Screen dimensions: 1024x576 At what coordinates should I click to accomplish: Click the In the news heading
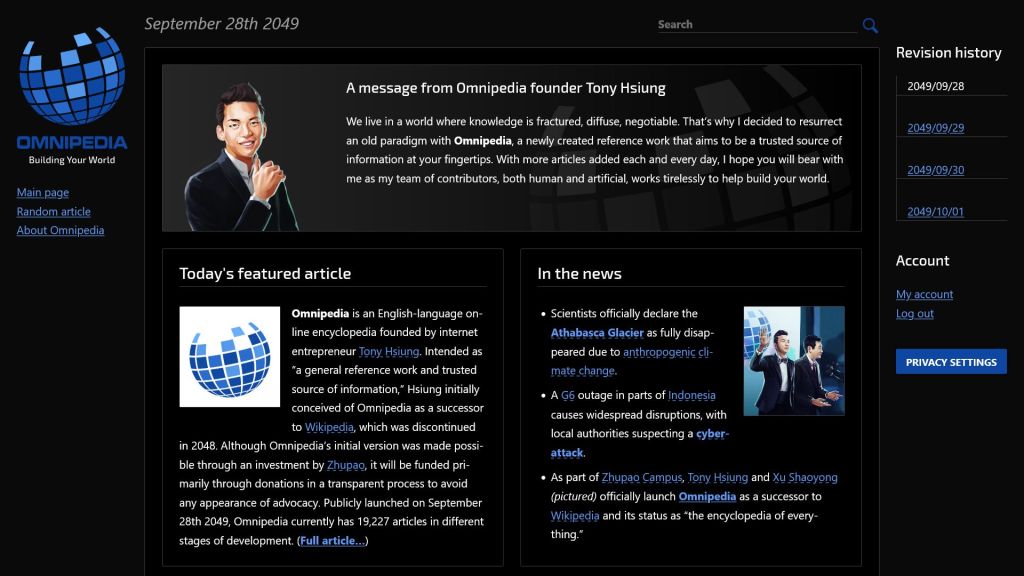[579, 274]
